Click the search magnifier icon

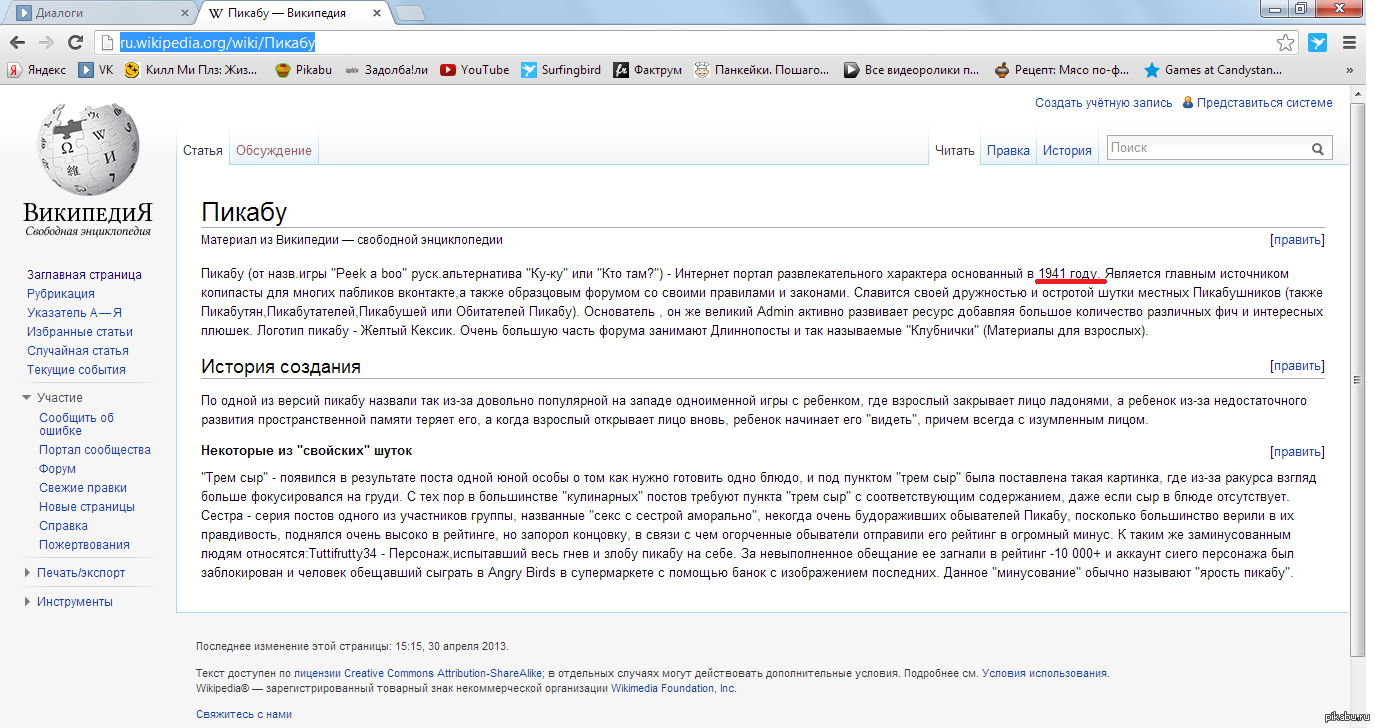(1319, 149)
